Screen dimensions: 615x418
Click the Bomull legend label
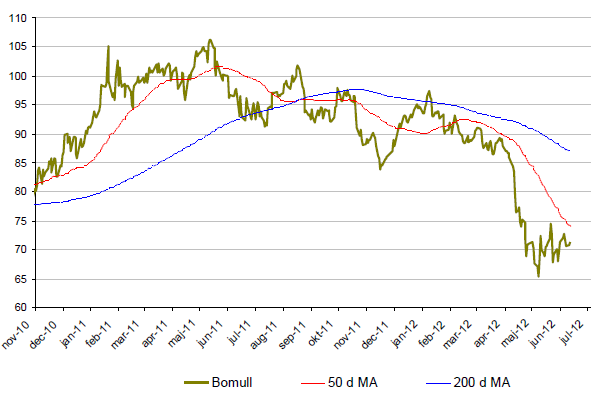pyautogui.click(x=241, y=383)
